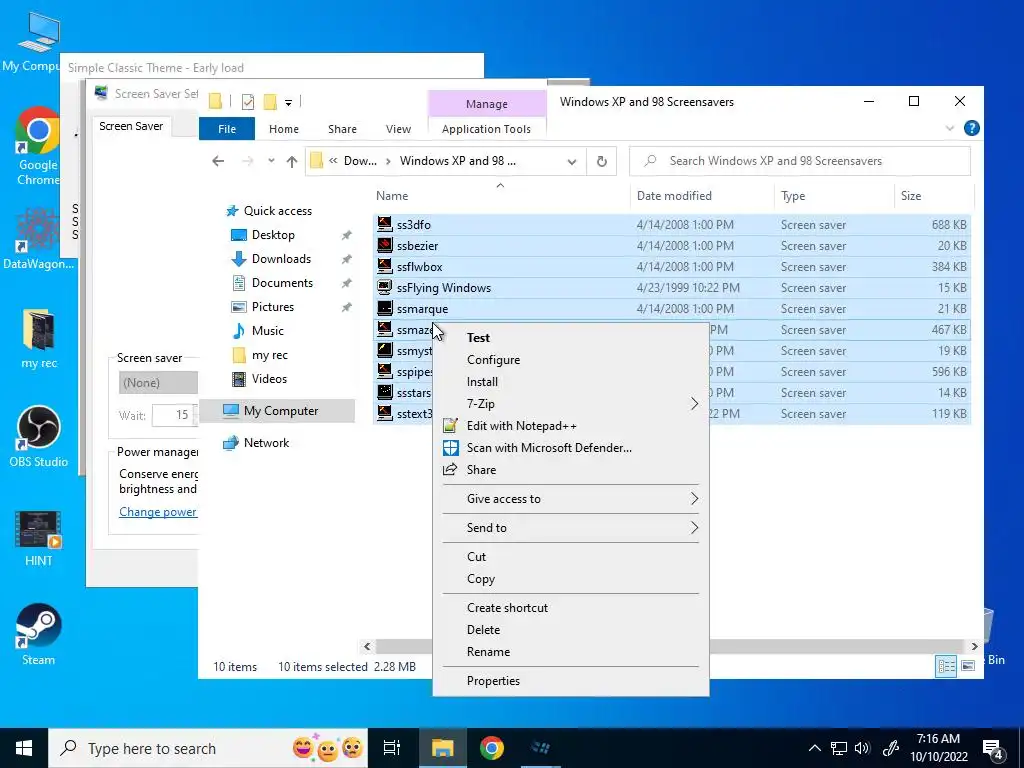This screenshot has width=1024, height=768.
Task: Open Downloads in Quick access
Action: tap(281, 259)
